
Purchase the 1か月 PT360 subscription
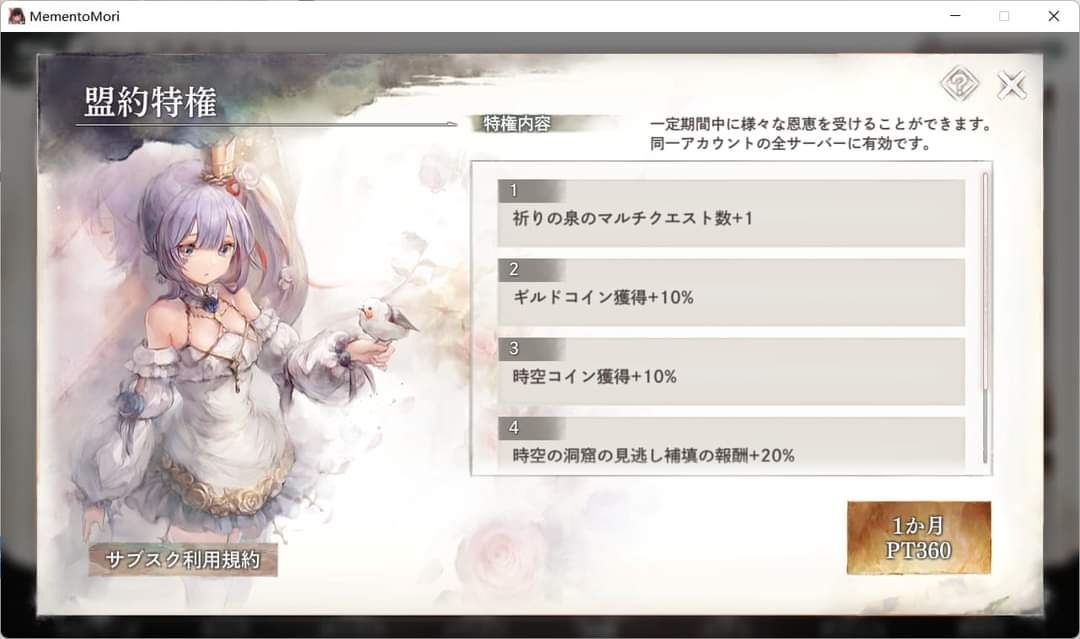(x=919, y=538)
